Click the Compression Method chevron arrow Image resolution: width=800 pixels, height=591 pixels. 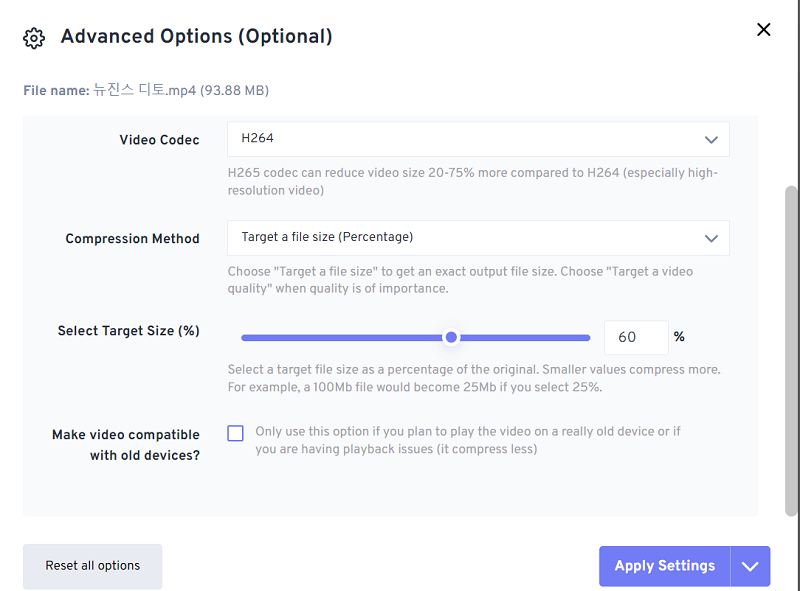pyautogui.click(x=711, y=238)
